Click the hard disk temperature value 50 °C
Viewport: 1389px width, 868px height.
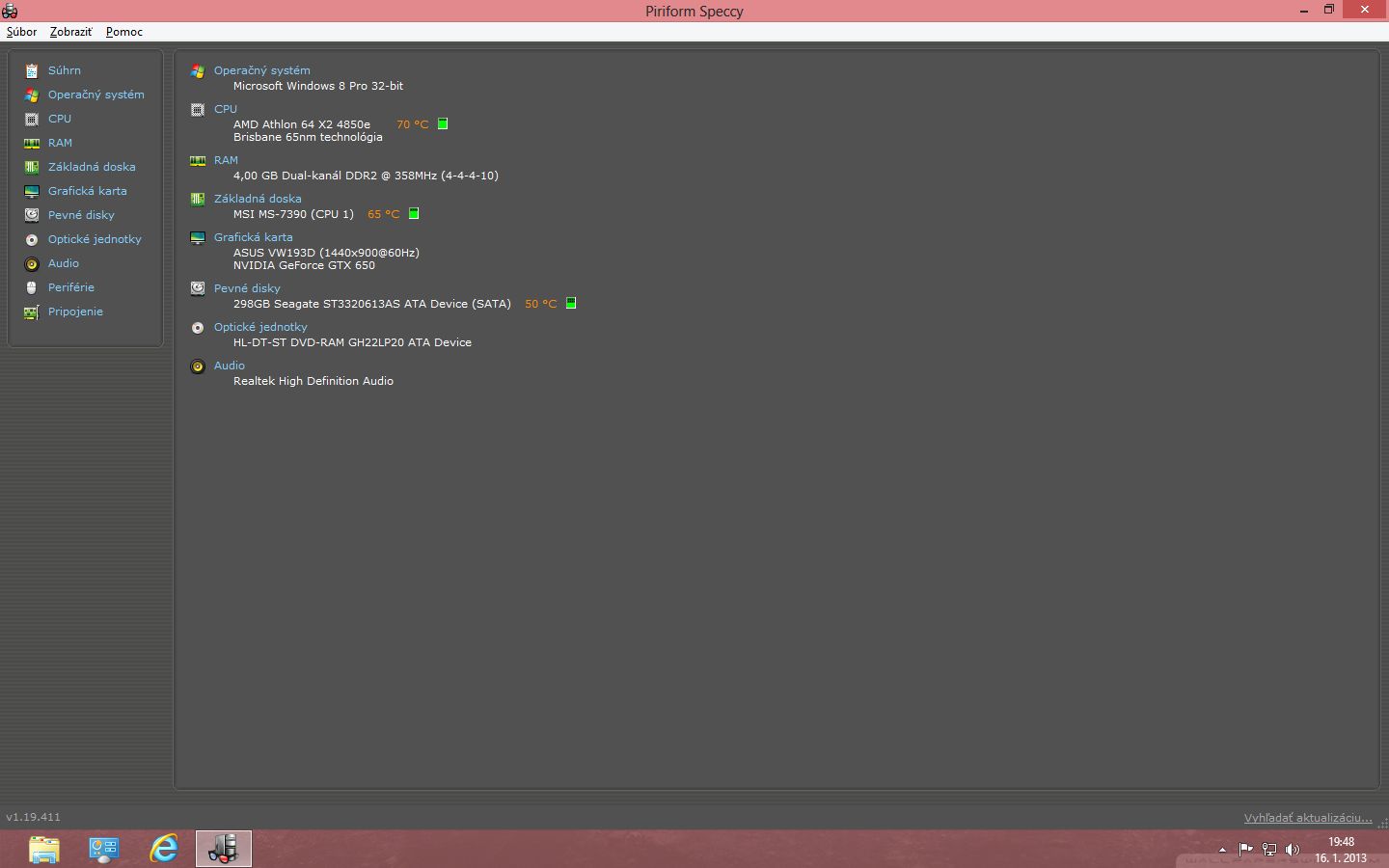click(541, 304)
